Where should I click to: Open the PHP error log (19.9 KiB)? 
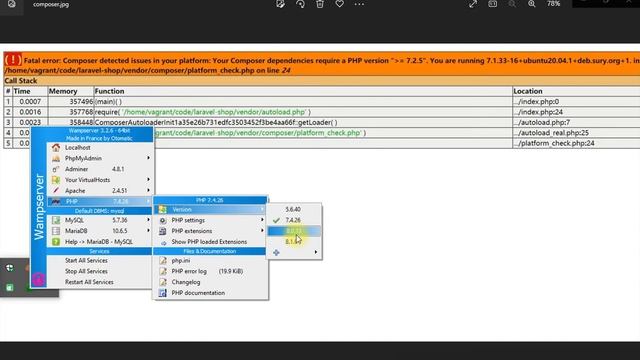[210, 271]
